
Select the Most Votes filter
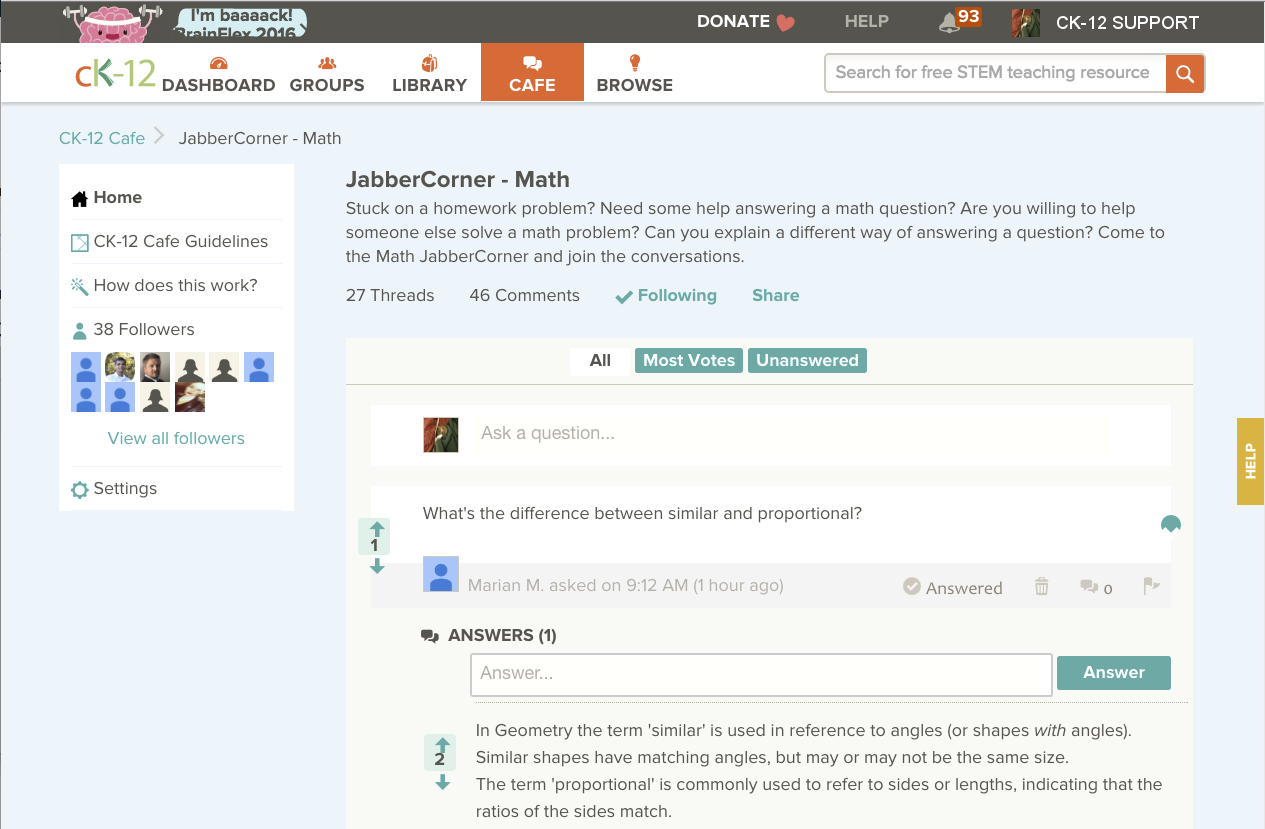[x=688, y=361]
